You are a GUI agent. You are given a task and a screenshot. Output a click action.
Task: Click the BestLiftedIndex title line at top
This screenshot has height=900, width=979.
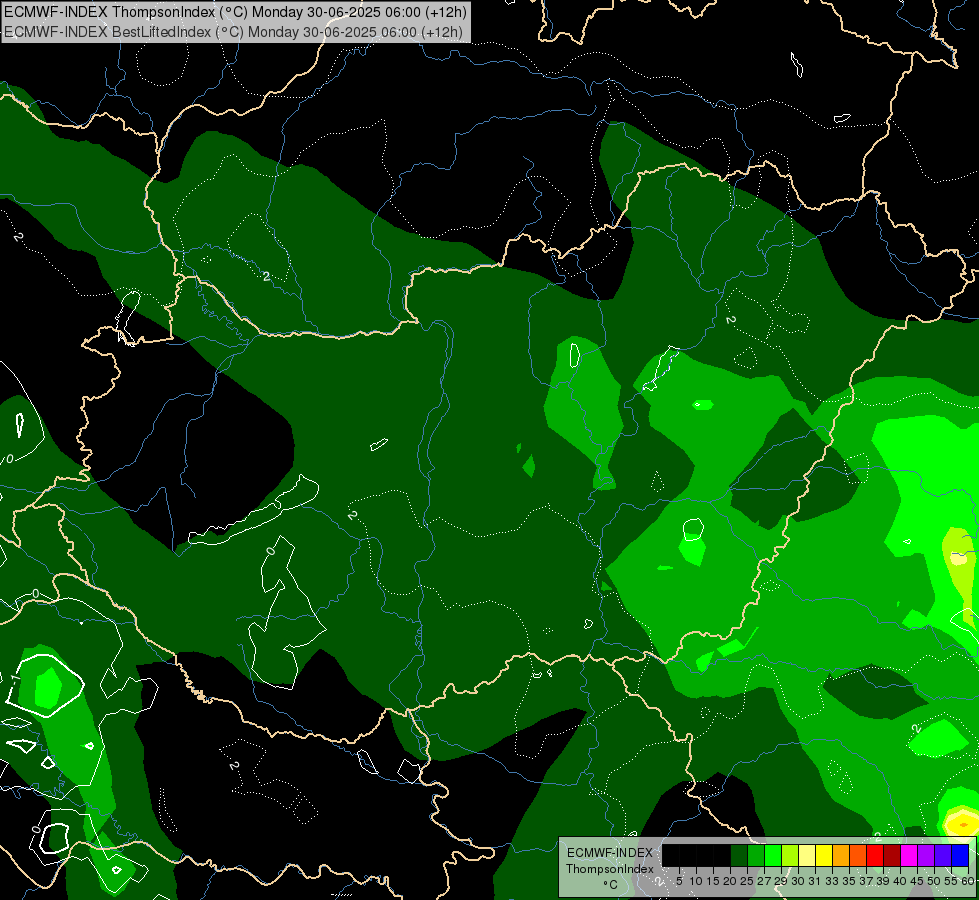[234, 32]
